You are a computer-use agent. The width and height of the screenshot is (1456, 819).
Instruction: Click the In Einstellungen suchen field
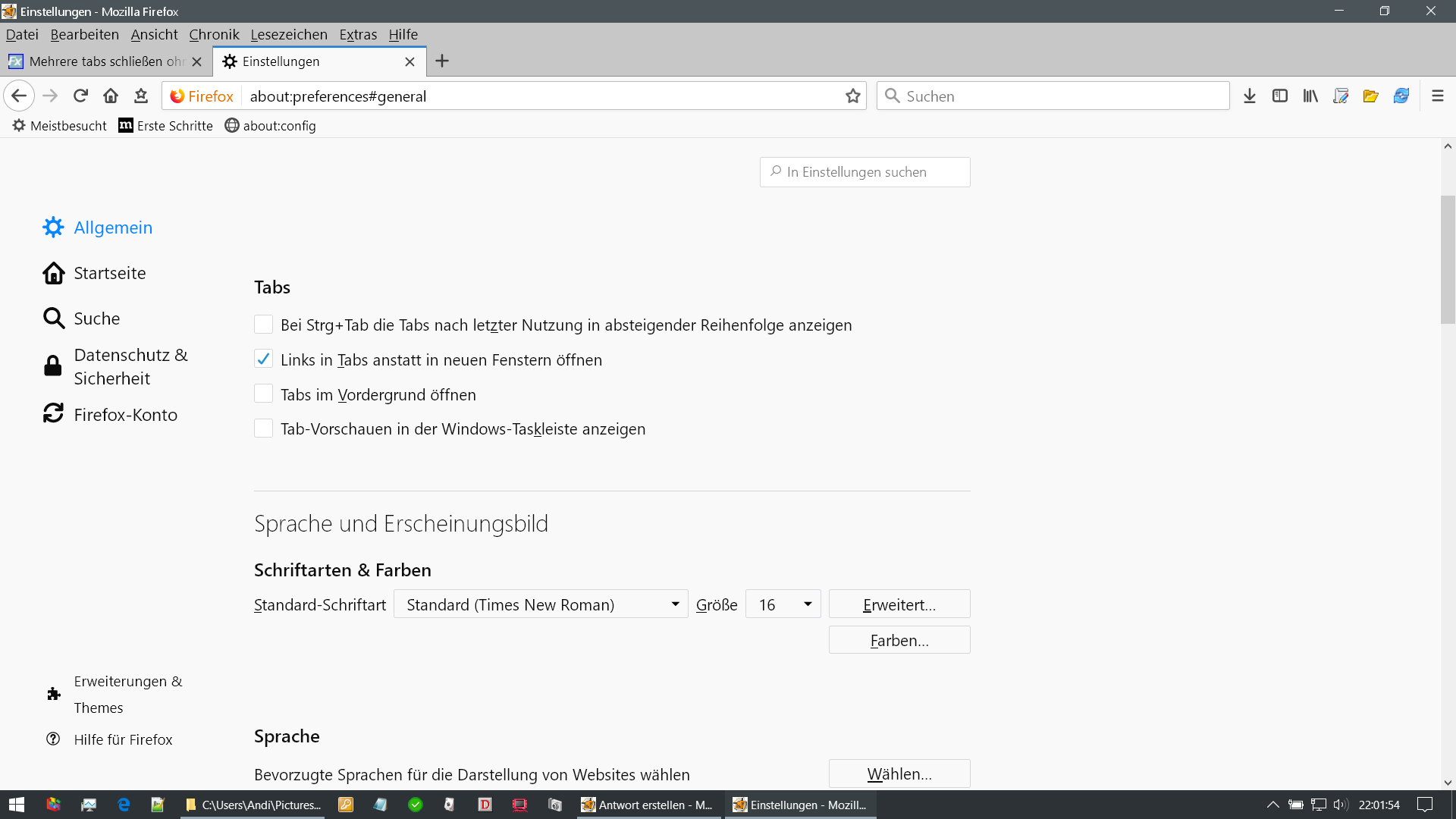pyautogui.click(x=864, y=172)
